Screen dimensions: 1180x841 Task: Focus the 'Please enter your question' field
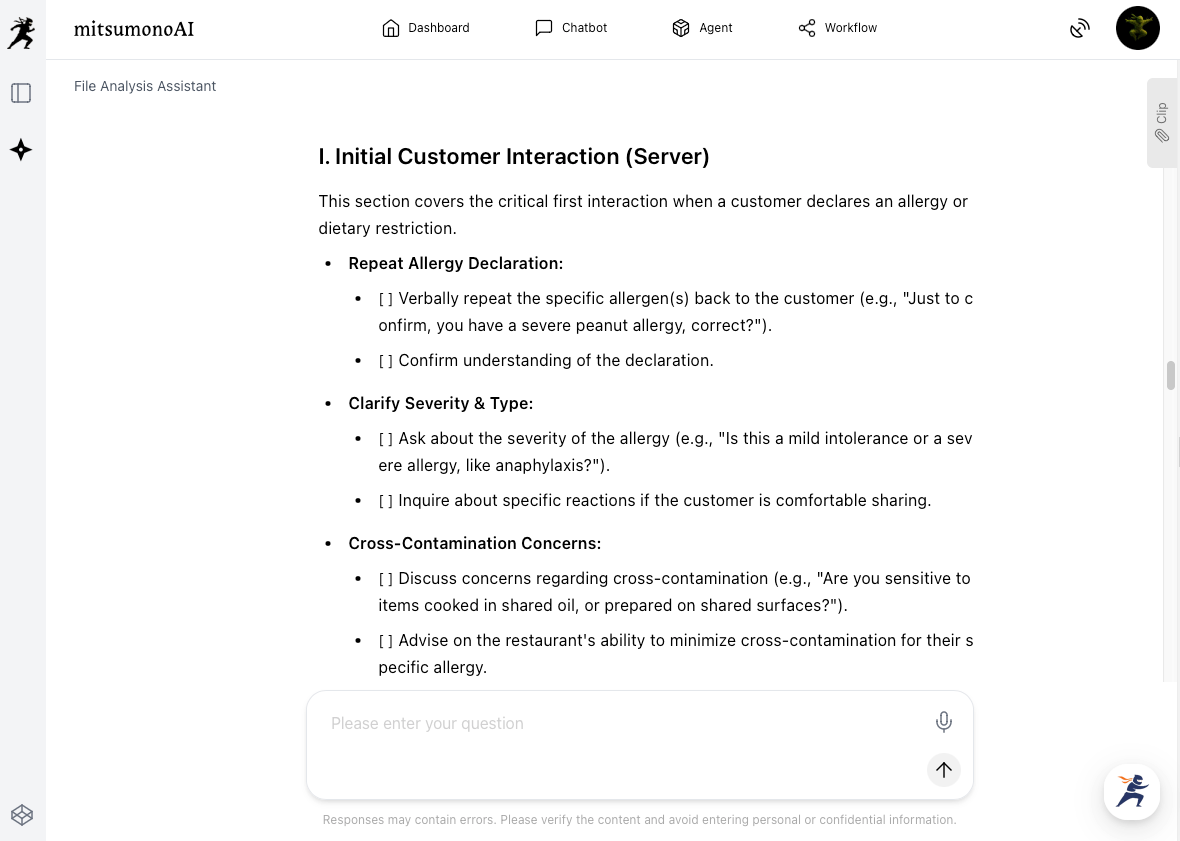point(620,723)
